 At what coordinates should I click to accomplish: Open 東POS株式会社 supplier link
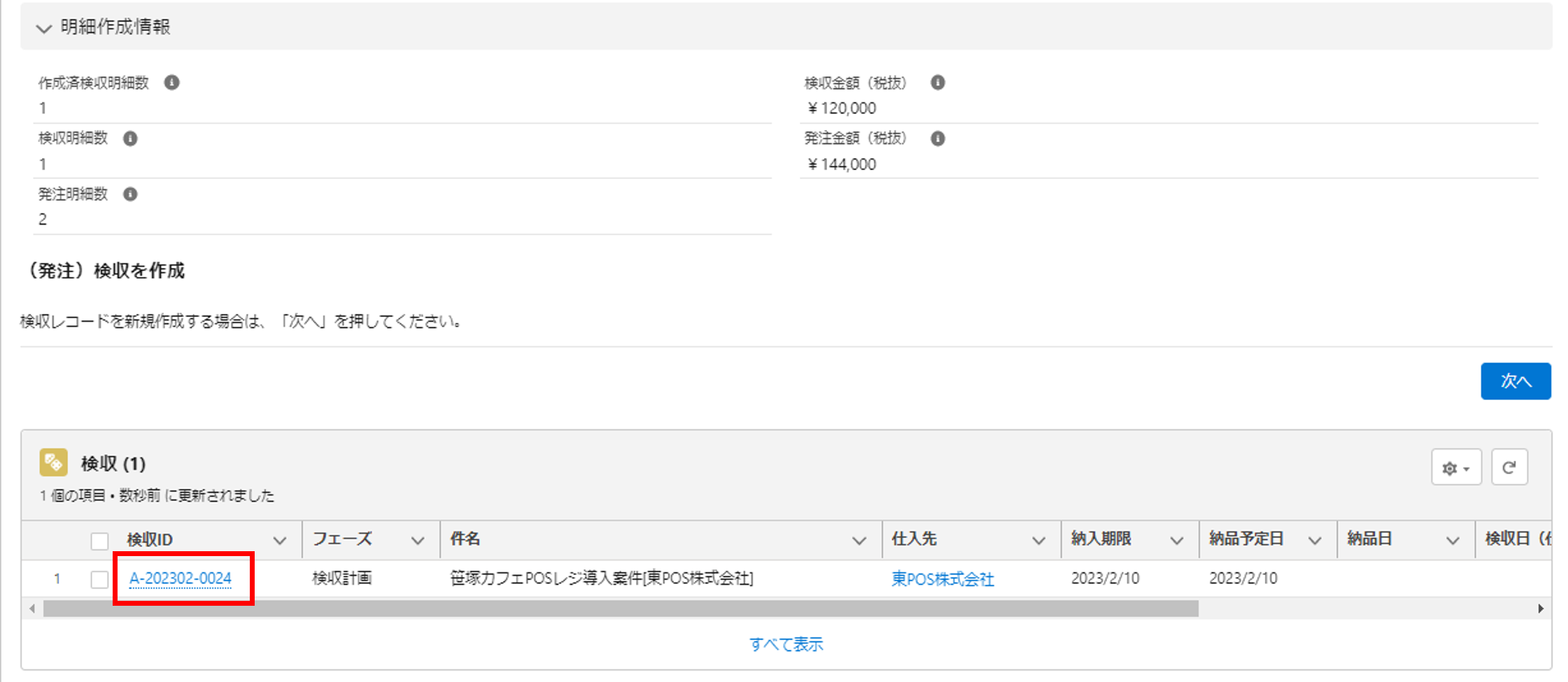[942, 579]
